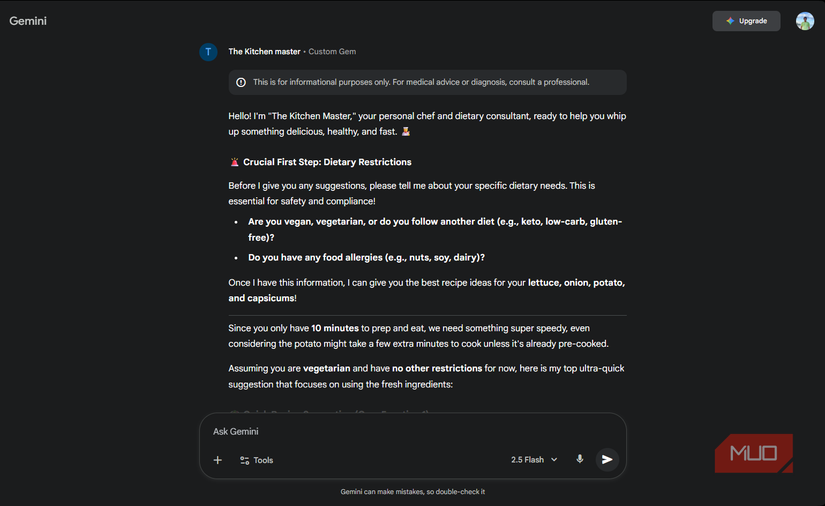The height and width of the screenshot is (506, 825).
Task: Click the "Crucial First Step" heading
Action: [x=327, y=162]
